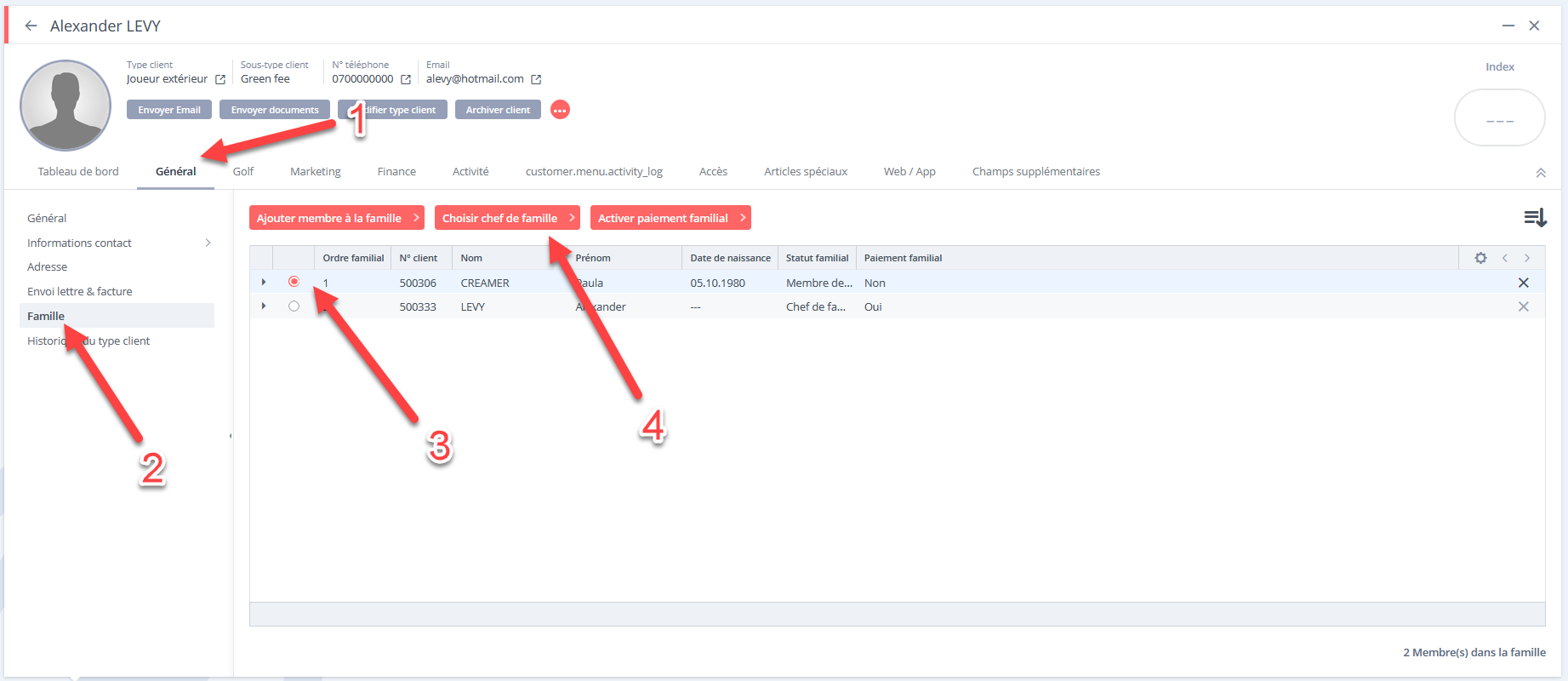This screenshot has height=681, width=1568.
Task: Select the CREAMER row radio button
Action: tap(294, 282)
